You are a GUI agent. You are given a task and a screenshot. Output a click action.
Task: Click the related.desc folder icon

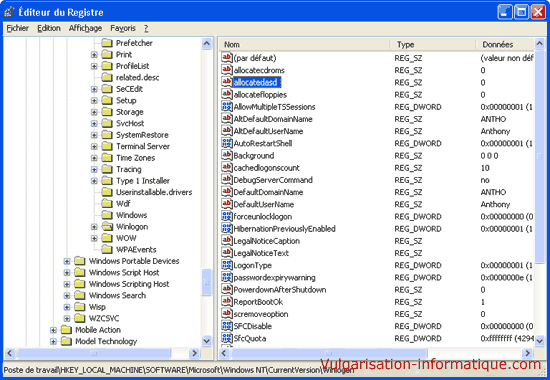coord(107,77)
